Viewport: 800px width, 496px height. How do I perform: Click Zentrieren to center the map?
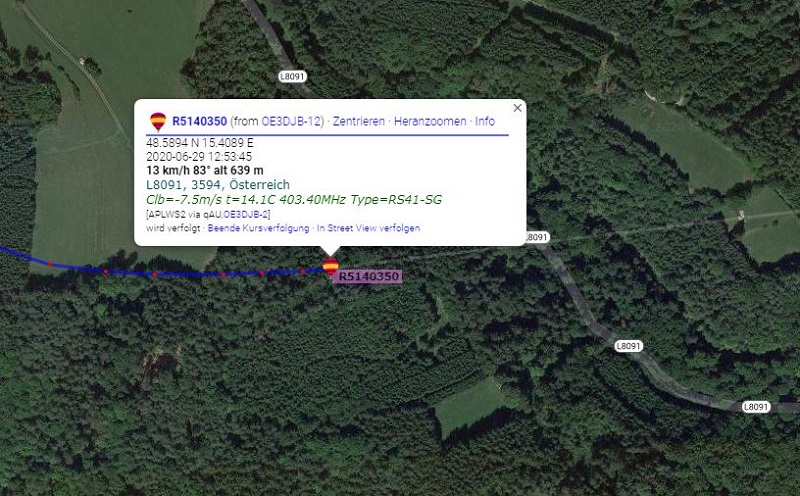pos(359,121)
